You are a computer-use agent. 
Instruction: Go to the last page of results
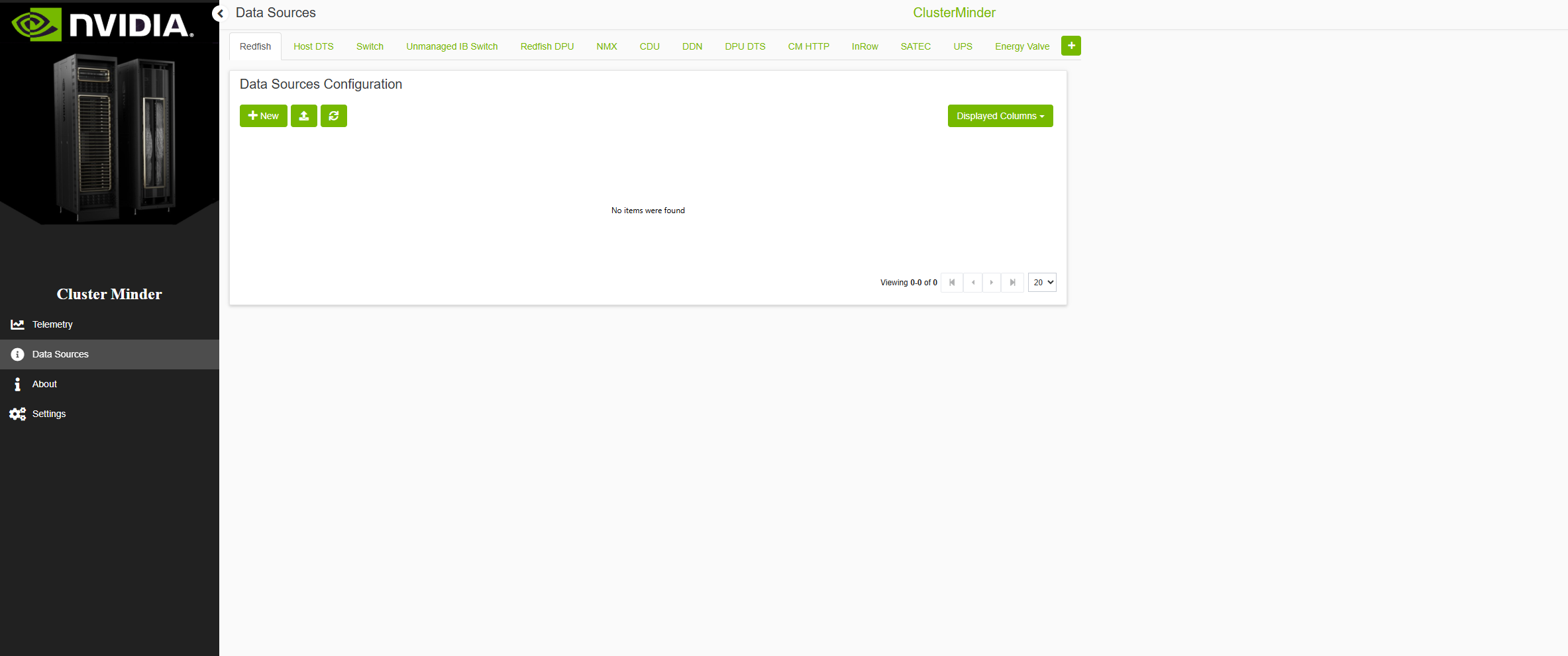pos(1013,283)
